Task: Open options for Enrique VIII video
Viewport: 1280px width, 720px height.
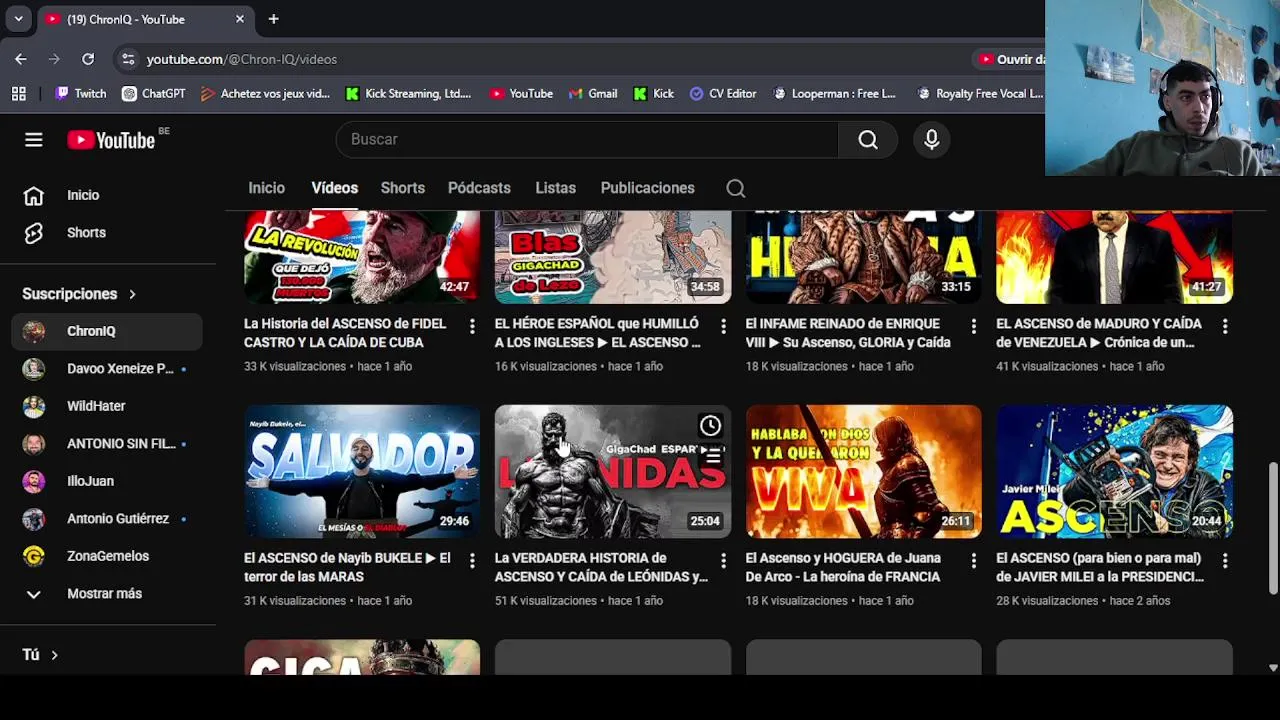Action: pos(973,326)
